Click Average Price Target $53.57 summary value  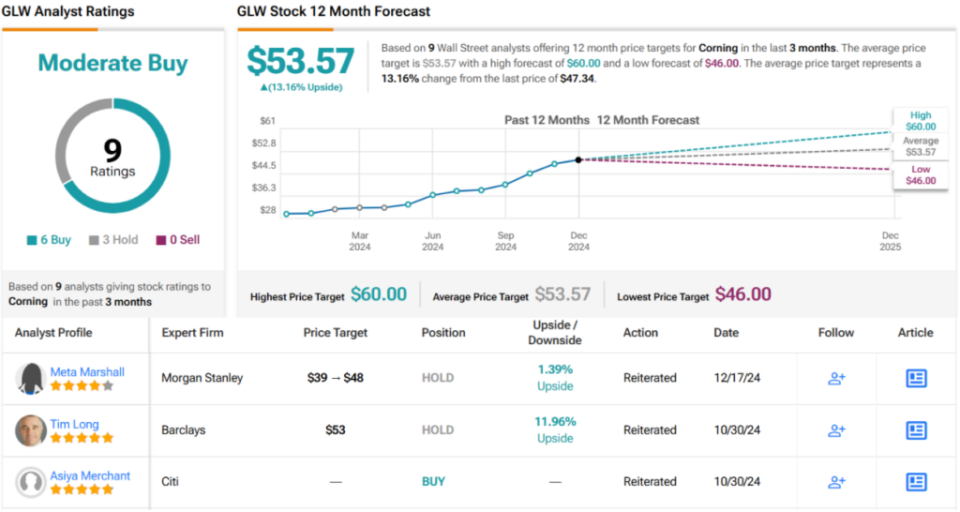coord(563,295)
